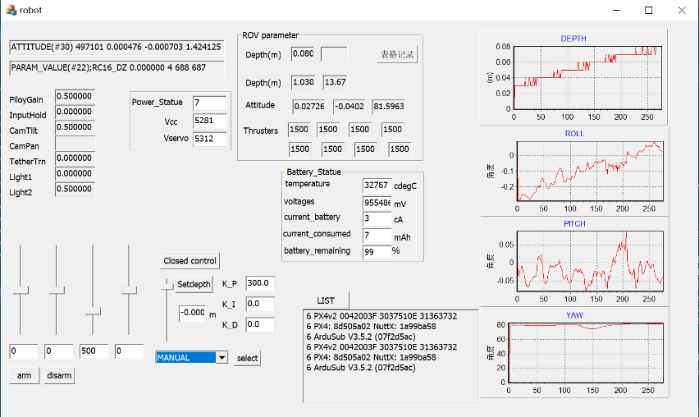Image resolution: width=699 pixels, height=417 pixels.
Task: Click the Closed control button
Action: (189, 261)
